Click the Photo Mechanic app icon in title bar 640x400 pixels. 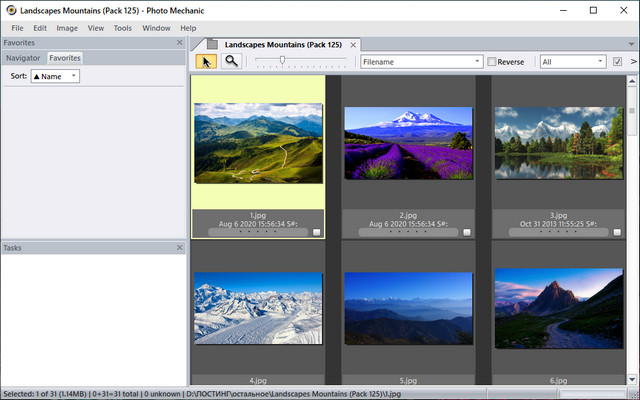click(10, 10)
